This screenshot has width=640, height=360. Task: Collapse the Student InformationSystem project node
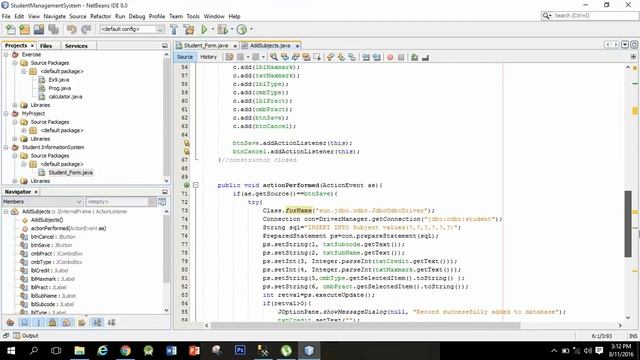[x=6, y=147]
